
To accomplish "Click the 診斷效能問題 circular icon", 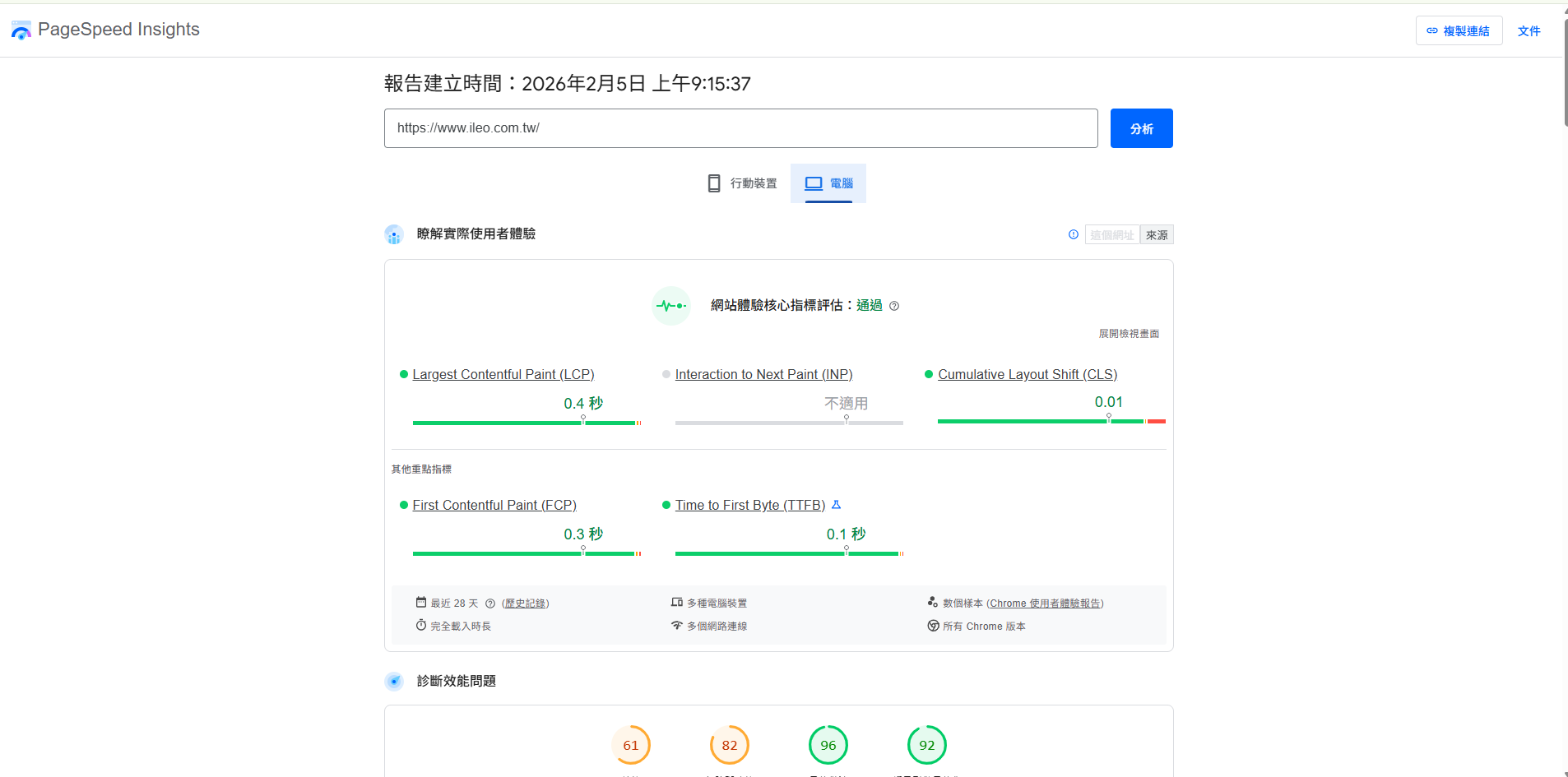I will (x=395, y=681).
